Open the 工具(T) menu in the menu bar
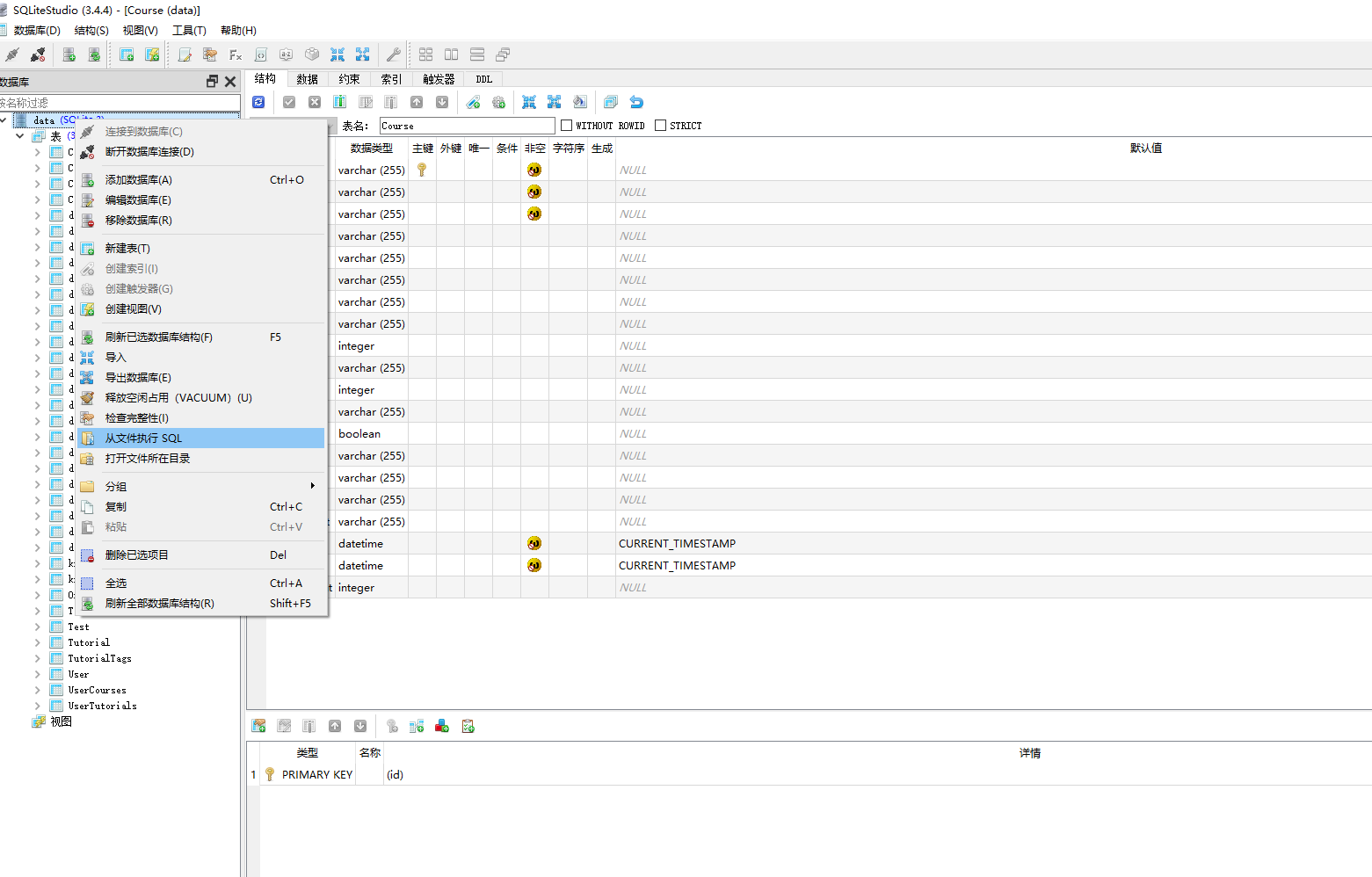Image resolution: width=1372 pixels, height=877 pixels. pyautogui.click(x=189, y=30)
